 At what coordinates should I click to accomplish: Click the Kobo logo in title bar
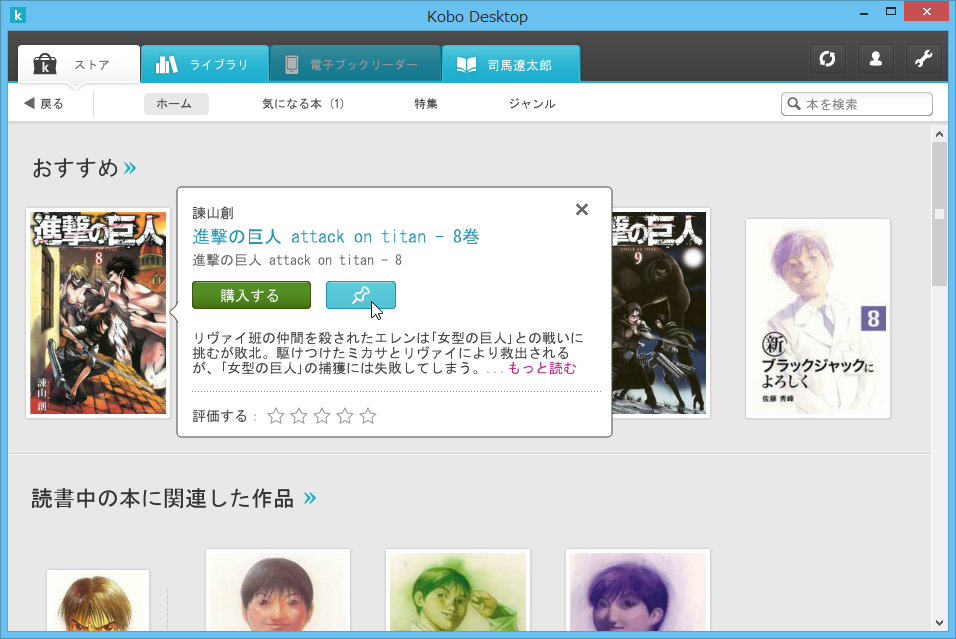18,15
